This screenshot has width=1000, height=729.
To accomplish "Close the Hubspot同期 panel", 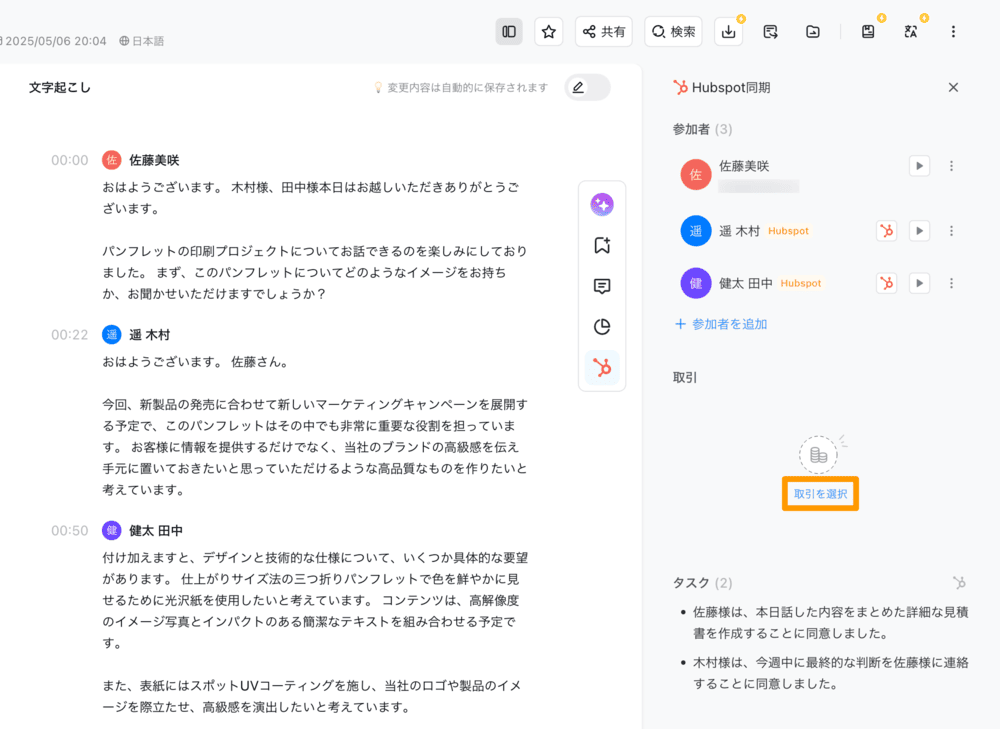I will [953, 87].
